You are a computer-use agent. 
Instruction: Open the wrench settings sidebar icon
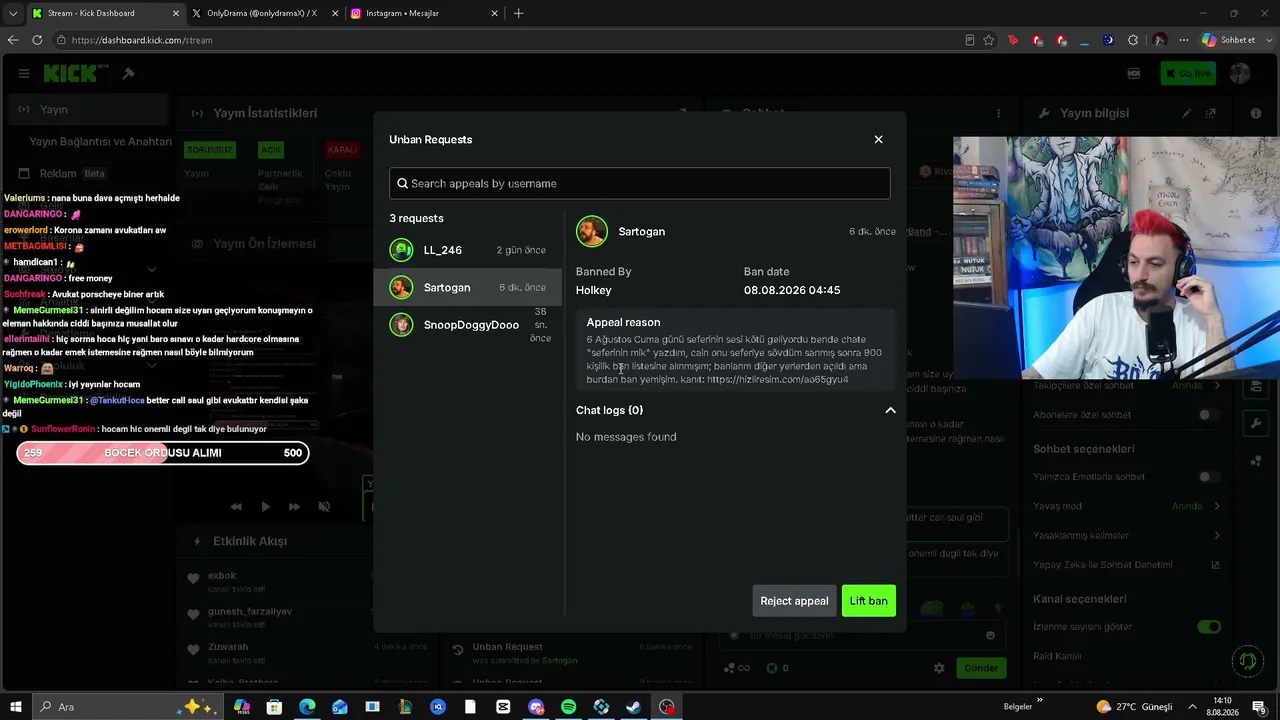pyautogui.click(x=1256, y=423)
